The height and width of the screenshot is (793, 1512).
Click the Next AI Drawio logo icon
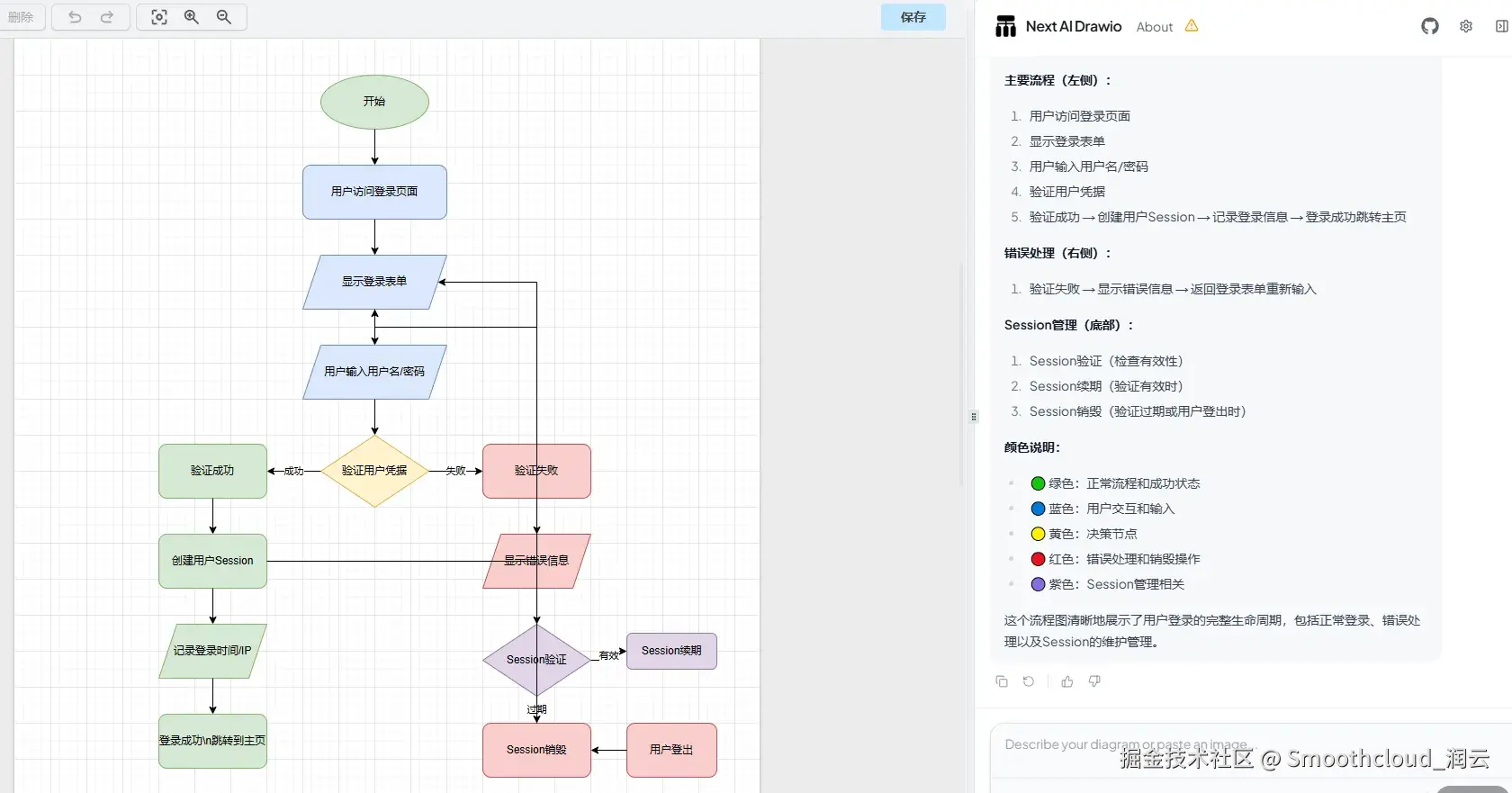[1005, 27]
